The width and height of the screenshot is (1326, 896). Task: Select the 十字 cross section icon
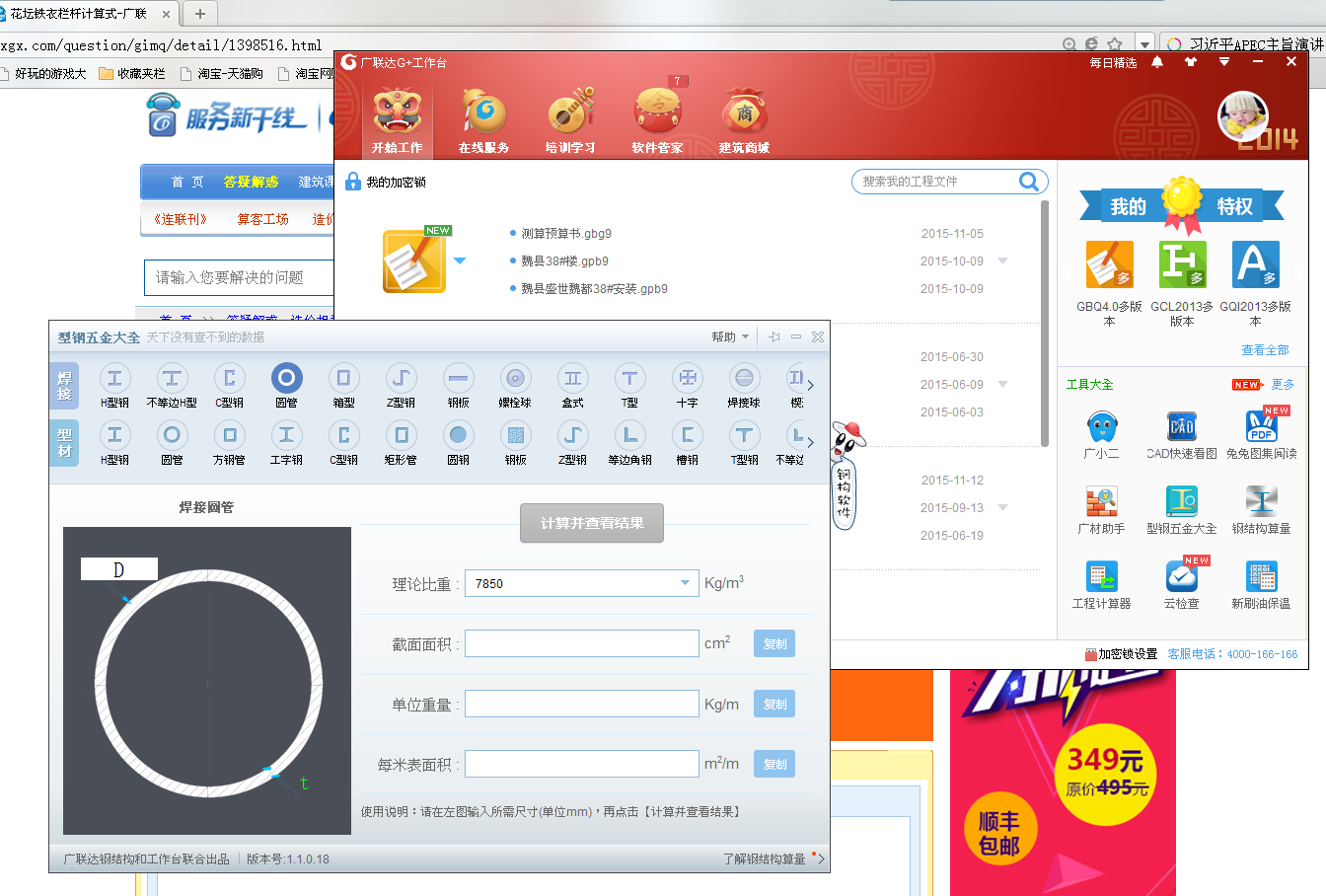[687, 378]
